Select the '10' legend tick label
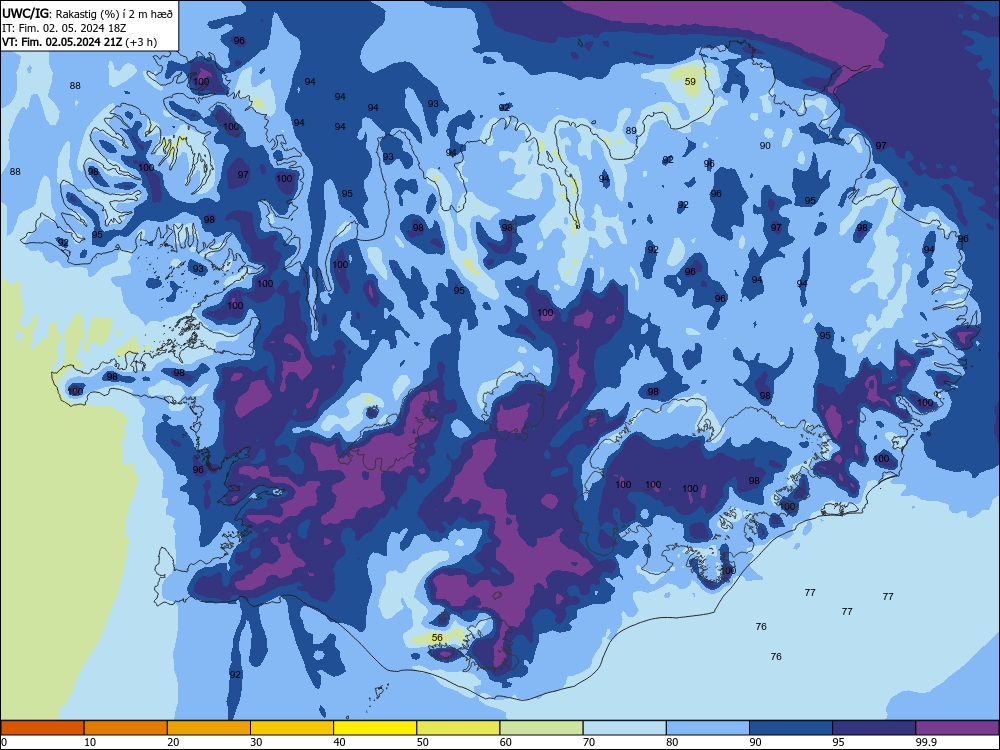The height and width of the screenshot is (750, 1000). coord(90,742)
